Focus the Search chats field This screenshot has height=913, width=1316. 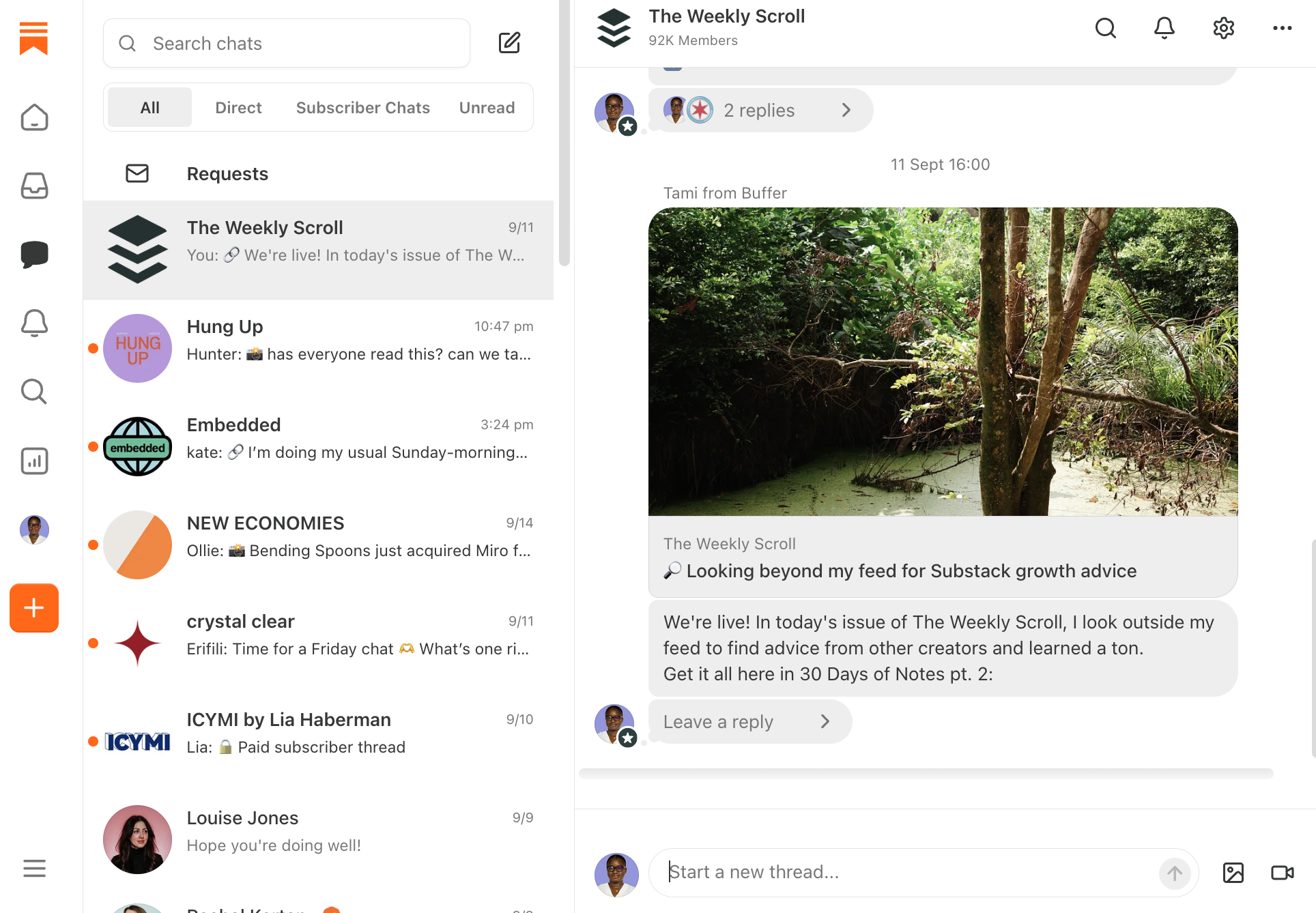pos(287,43)
